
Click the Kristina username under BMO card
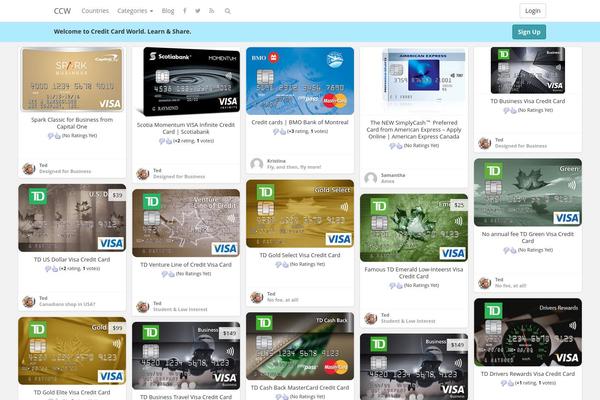coord(276,161)
